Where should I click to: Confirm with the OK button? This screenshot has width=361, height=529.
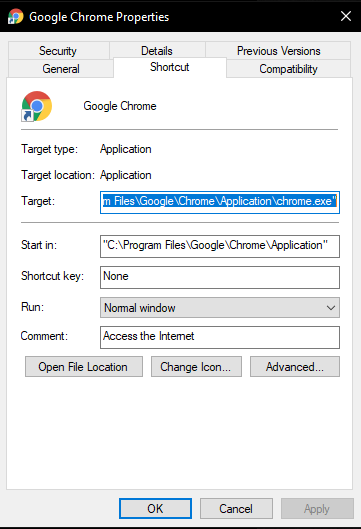[155, 508]
